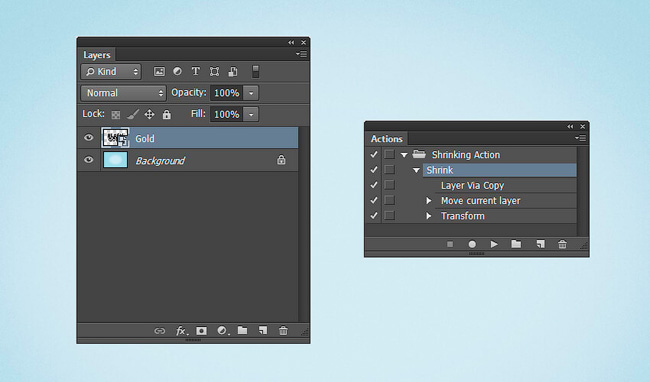Create a new group in Layers

point(243,330)
